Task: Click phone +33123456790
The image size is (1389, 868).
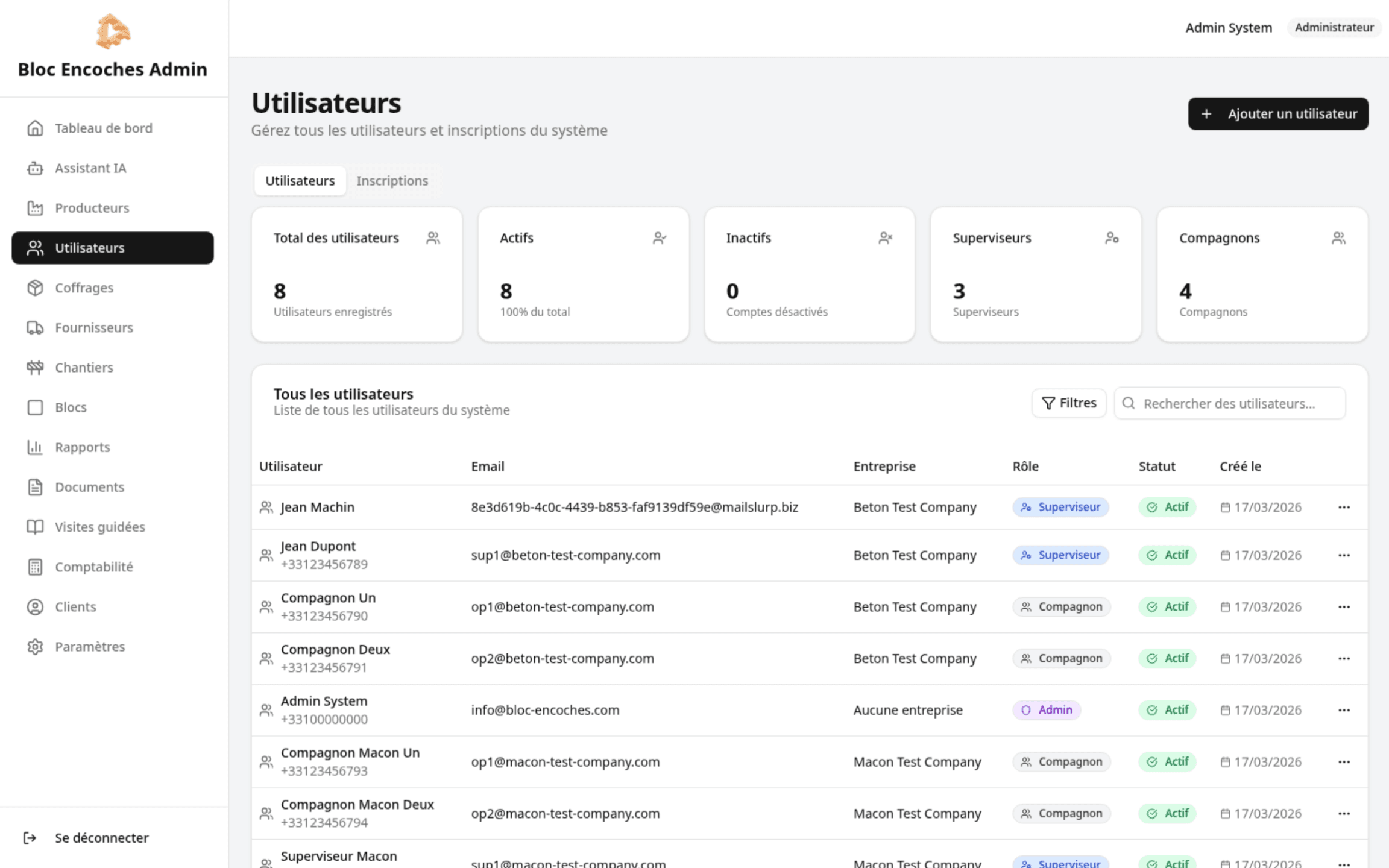Action: pos(324,616)
